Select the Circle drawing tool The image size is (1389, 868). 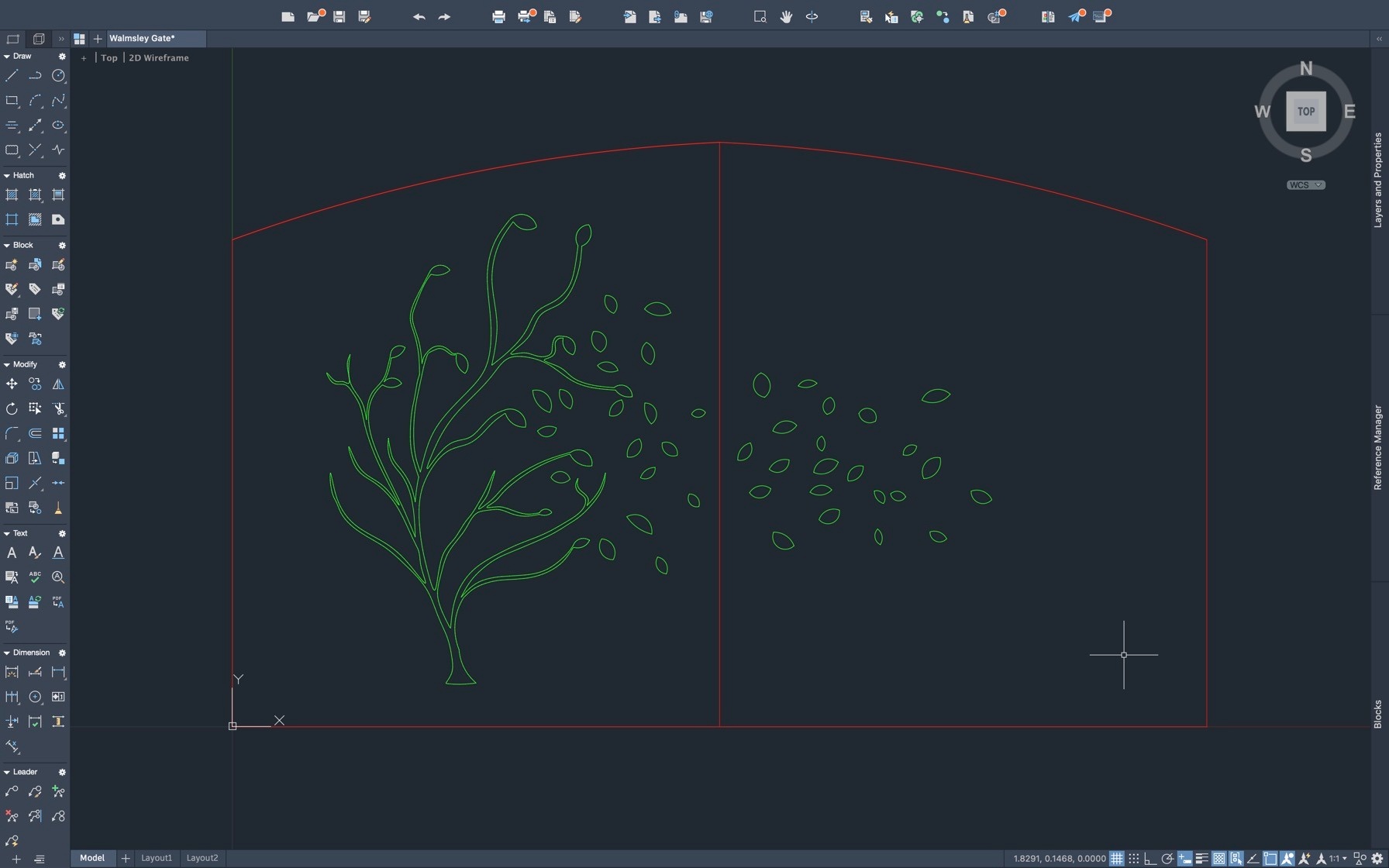pyautogui.click(x=58, y=76)
